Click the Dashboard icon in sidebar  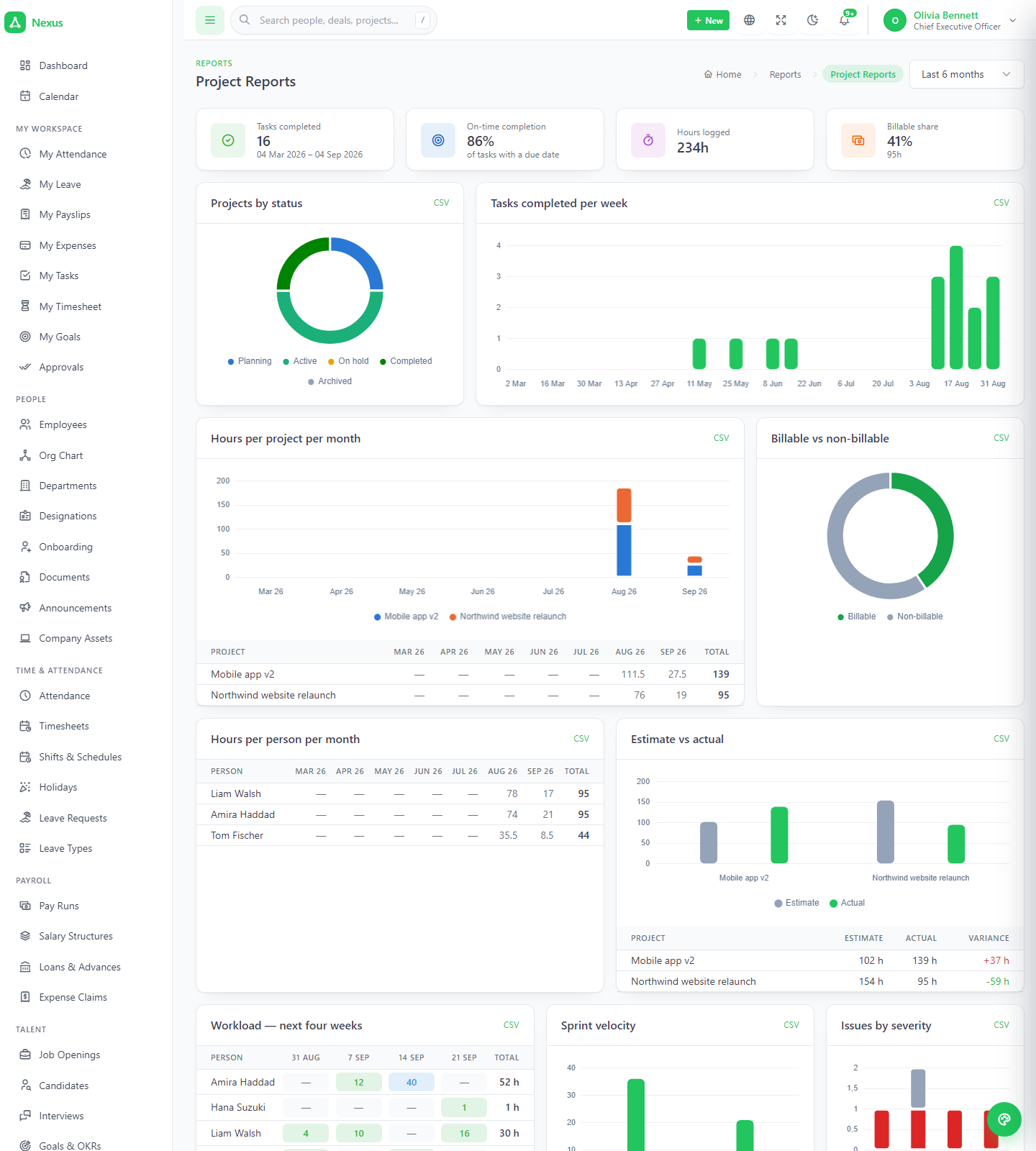pyautogui.click(x=25, y=65)
